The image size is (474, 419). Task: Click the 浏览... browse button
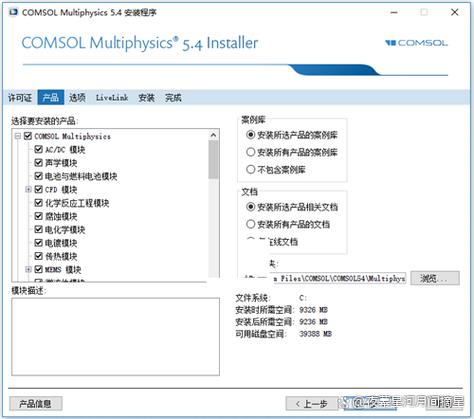pos(435,278)
